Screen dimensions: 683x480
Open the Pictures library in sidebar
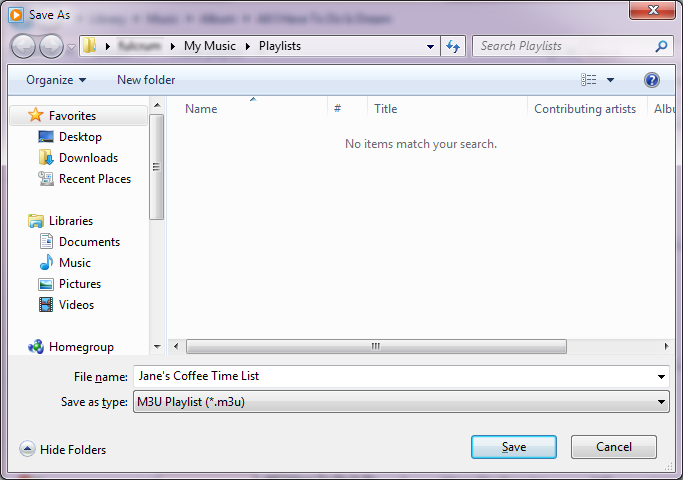point(79,284)
